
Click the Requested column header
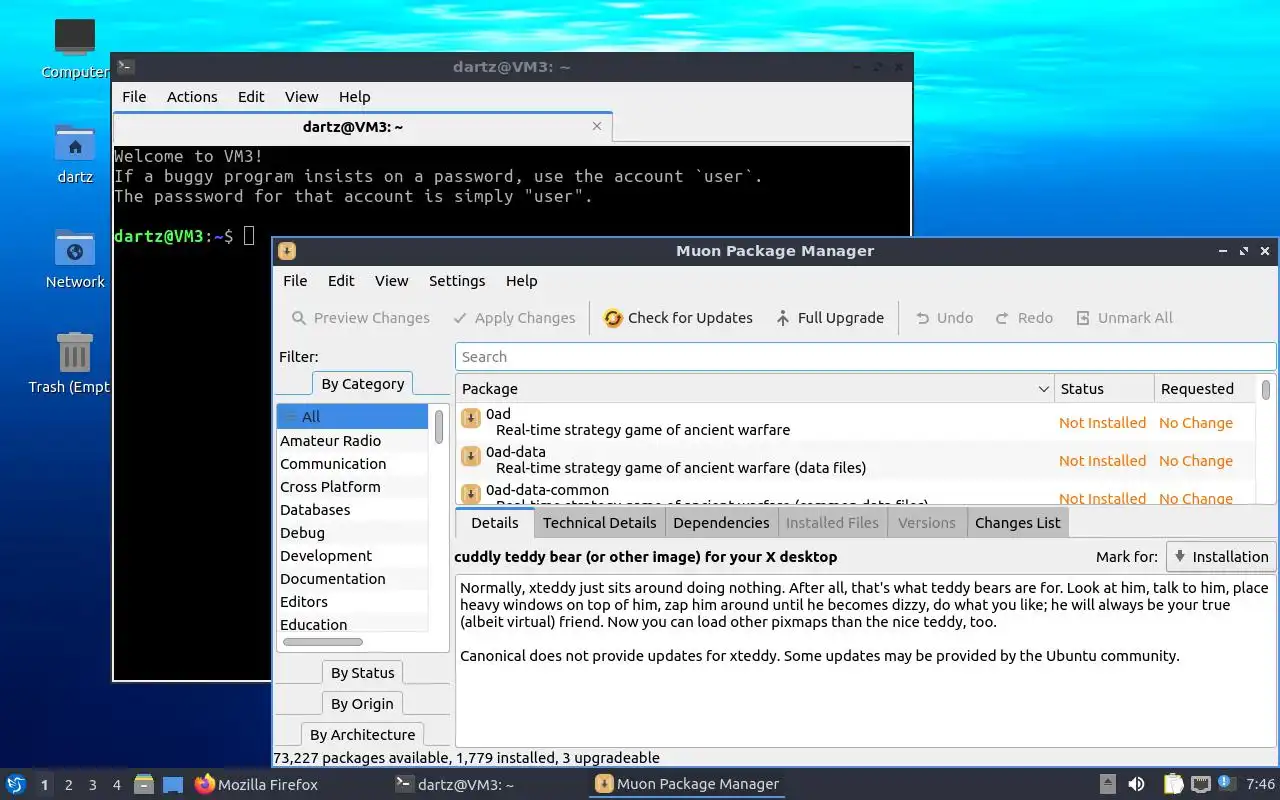(1205, 389)
